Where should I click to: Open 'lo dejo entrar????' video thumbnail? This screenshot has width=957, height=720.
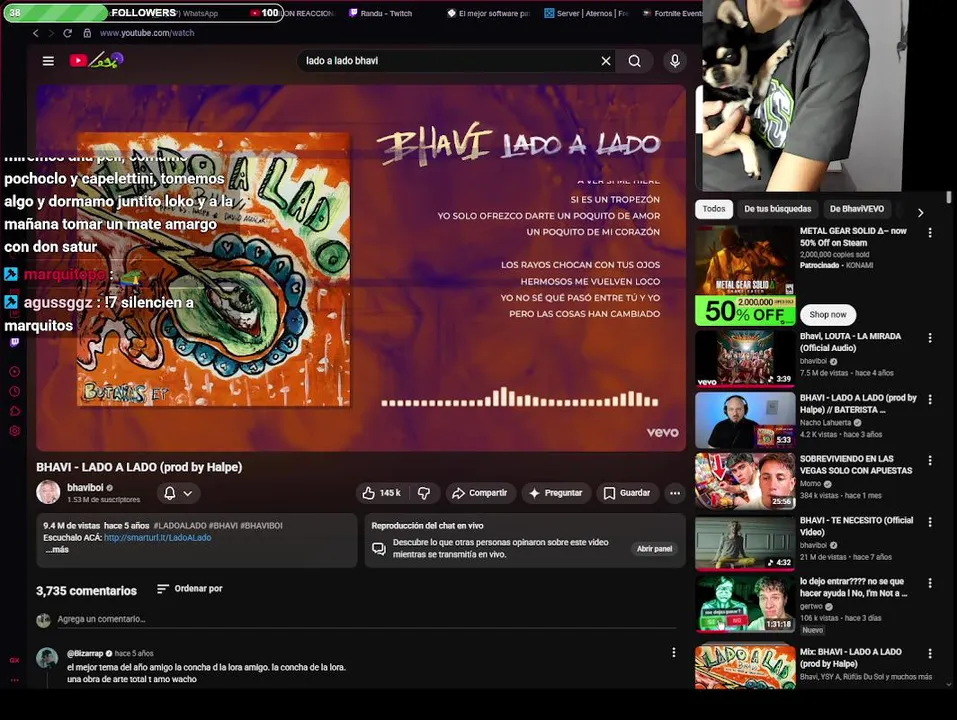tap(745, 604)
